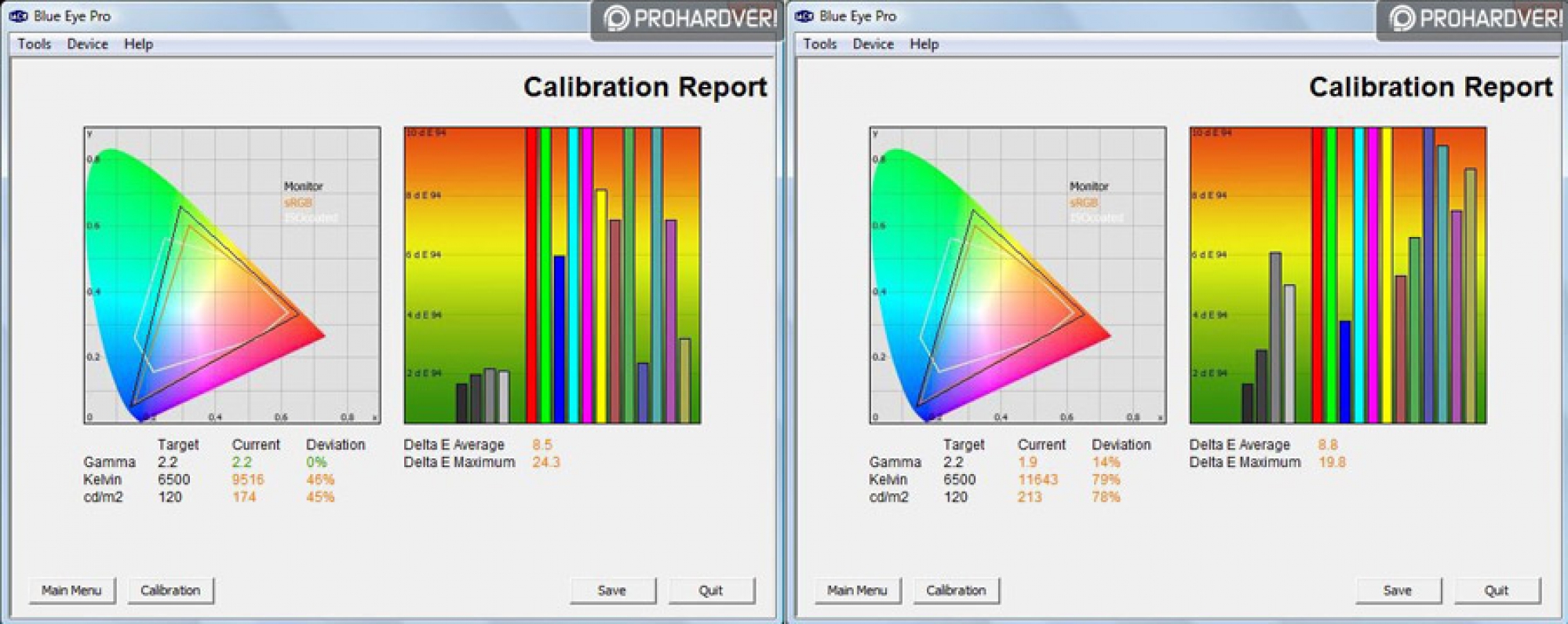Open the Help menu in the right window

924,44
